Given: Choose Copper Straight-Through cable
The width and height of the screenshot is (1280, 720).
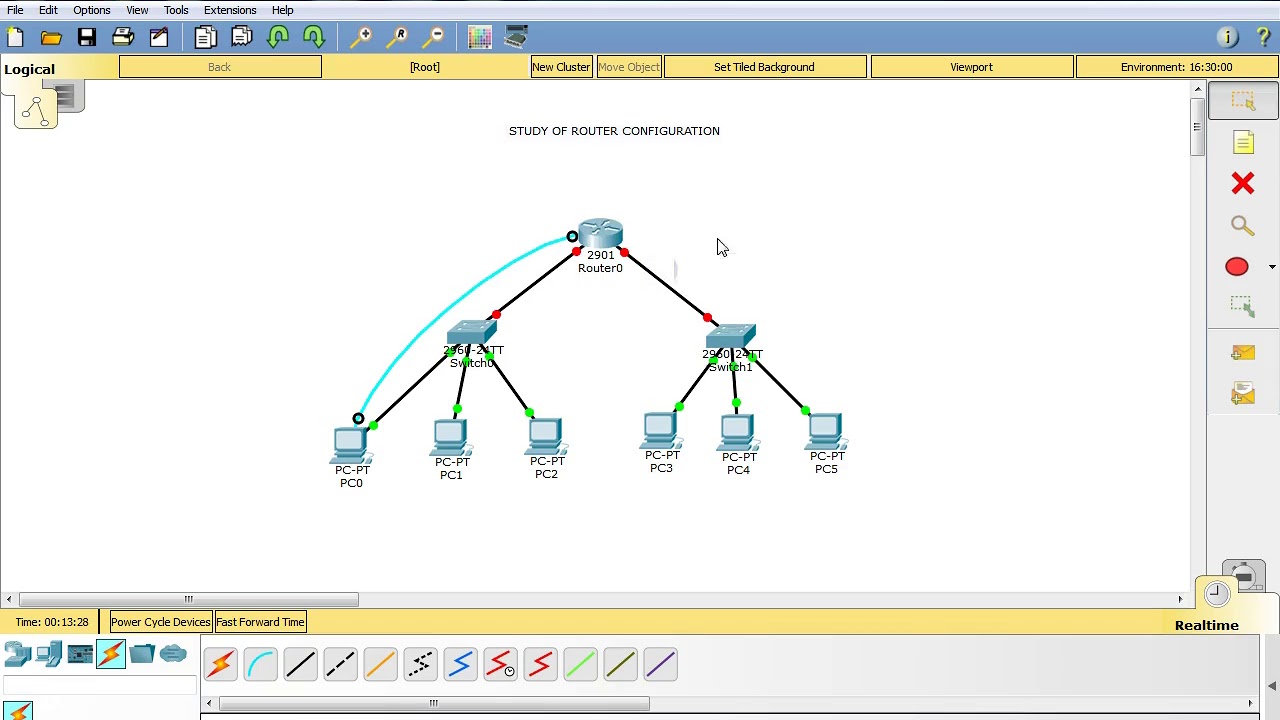Looking at the screenshot, I should pyautogui.click(x=300, y=665).
